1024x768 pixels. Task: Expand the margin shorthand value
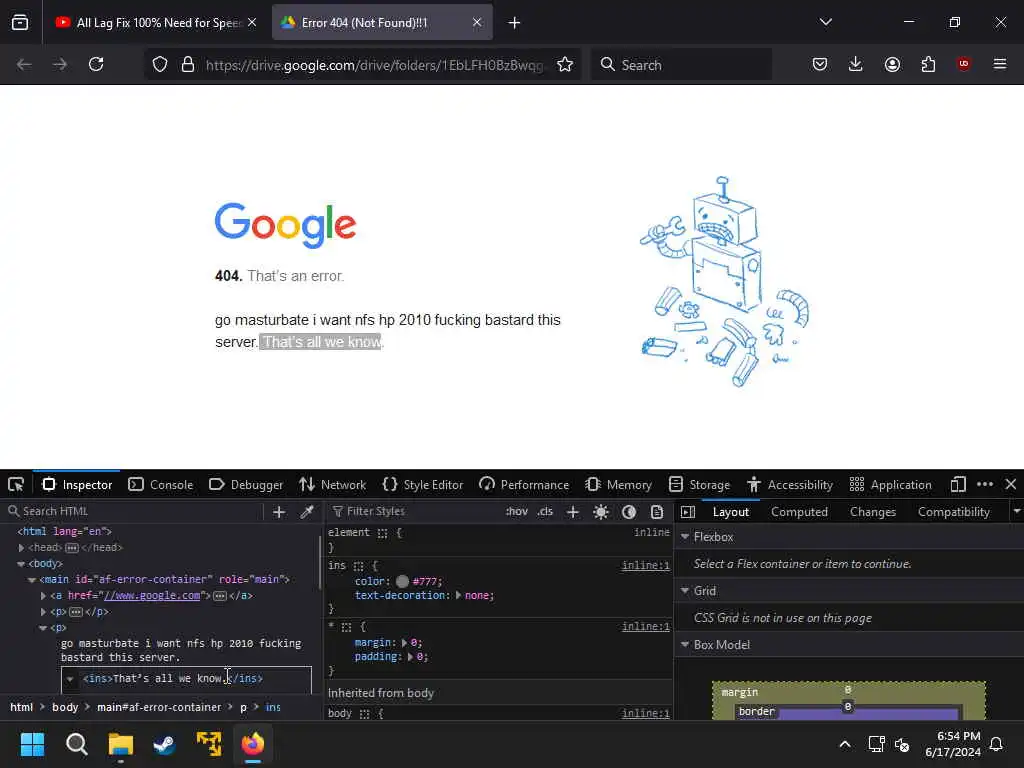pos(404,643)
